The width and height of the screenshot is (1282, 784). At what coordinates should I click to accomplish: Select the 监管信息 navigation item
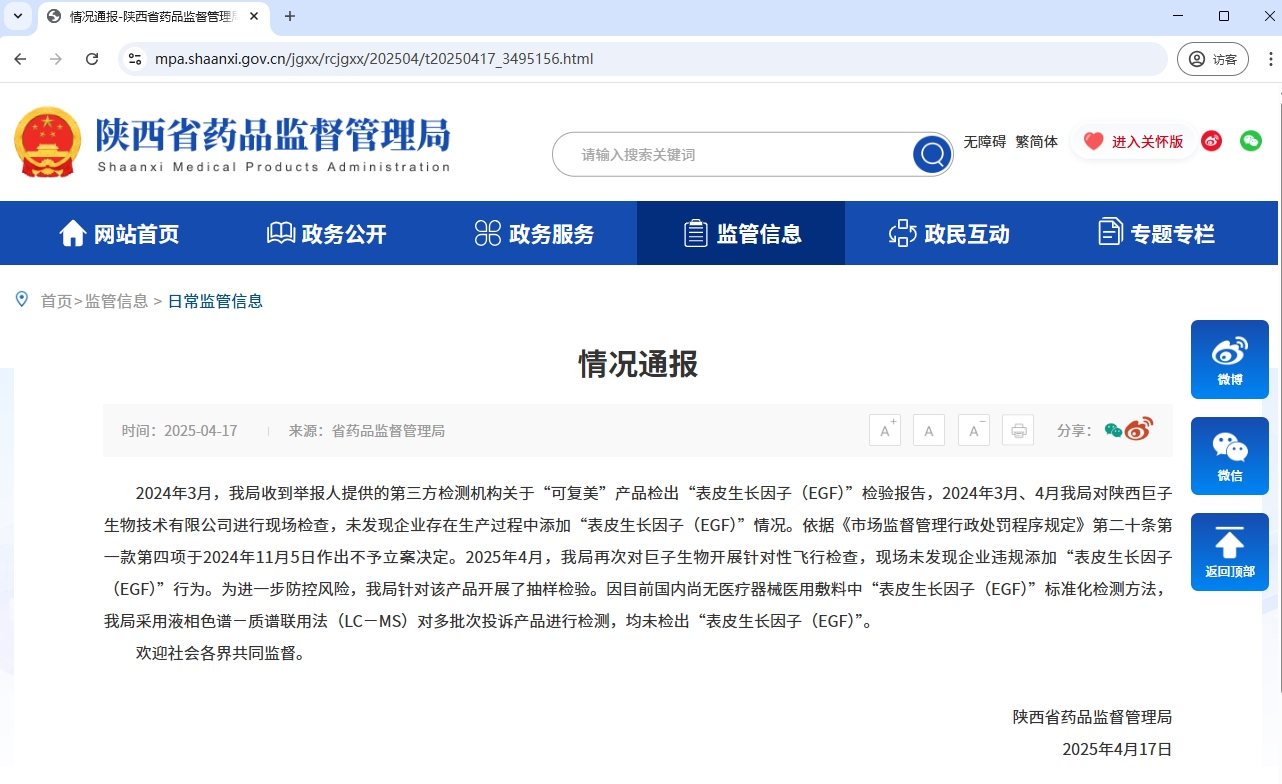(x=741, y=234)
